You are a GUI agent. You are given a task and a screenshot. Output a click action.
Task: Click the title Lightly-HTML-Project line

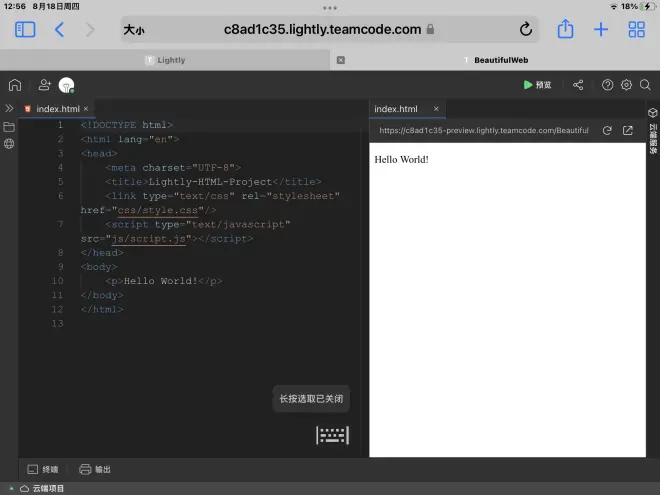(213, 182)
